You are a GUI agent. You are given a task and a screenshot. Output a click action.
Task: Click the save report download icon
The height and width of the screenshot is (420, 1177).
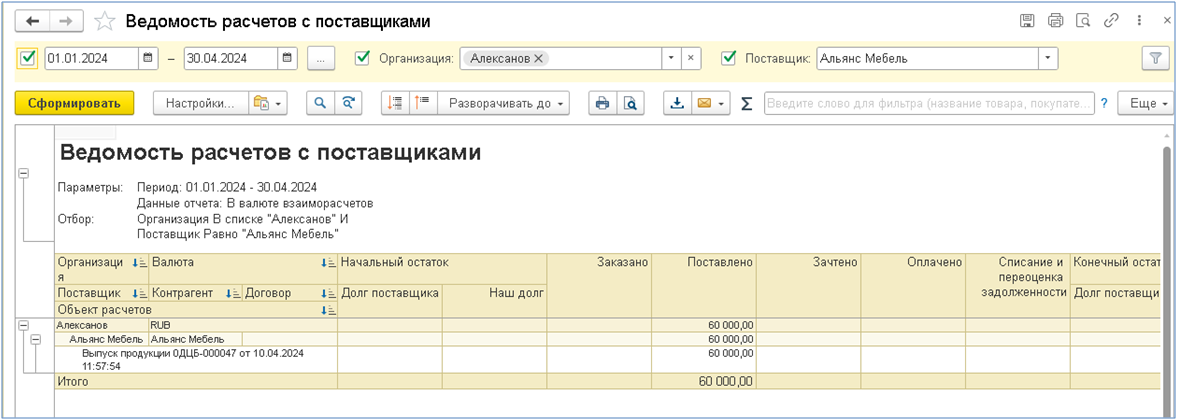click(677, 103)
